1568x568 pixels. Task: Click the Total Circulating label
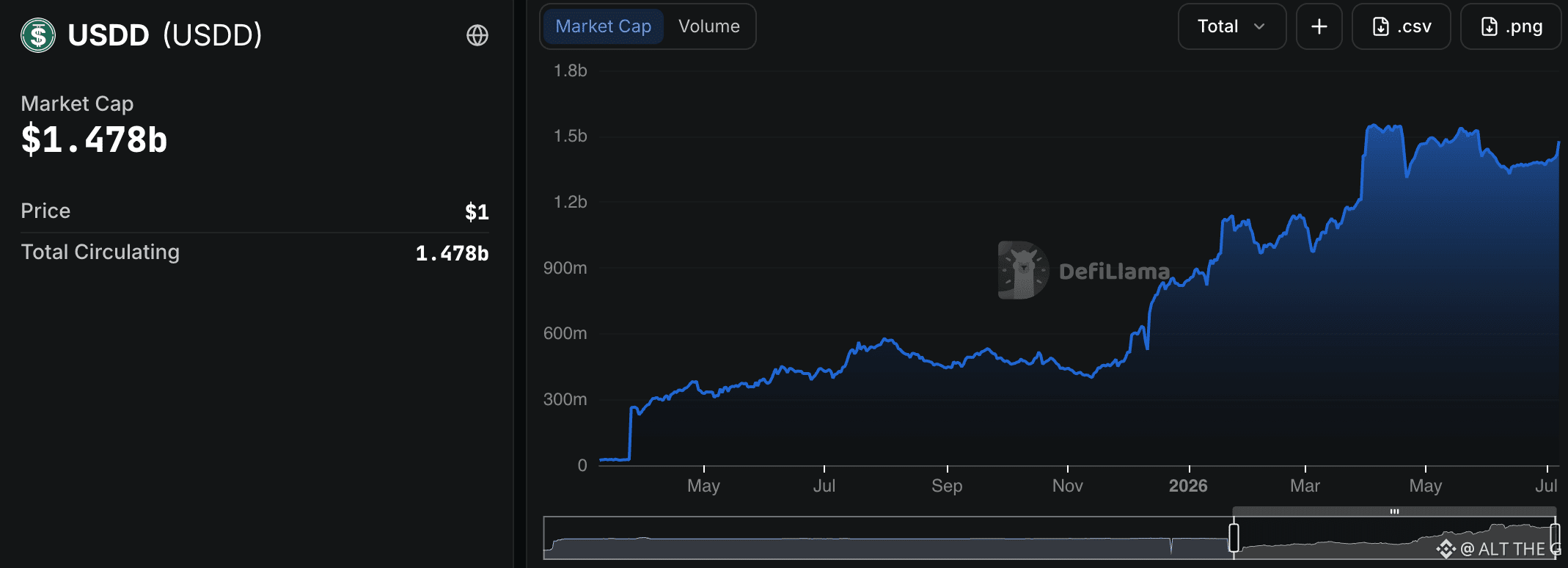click(x=100, y=252)
